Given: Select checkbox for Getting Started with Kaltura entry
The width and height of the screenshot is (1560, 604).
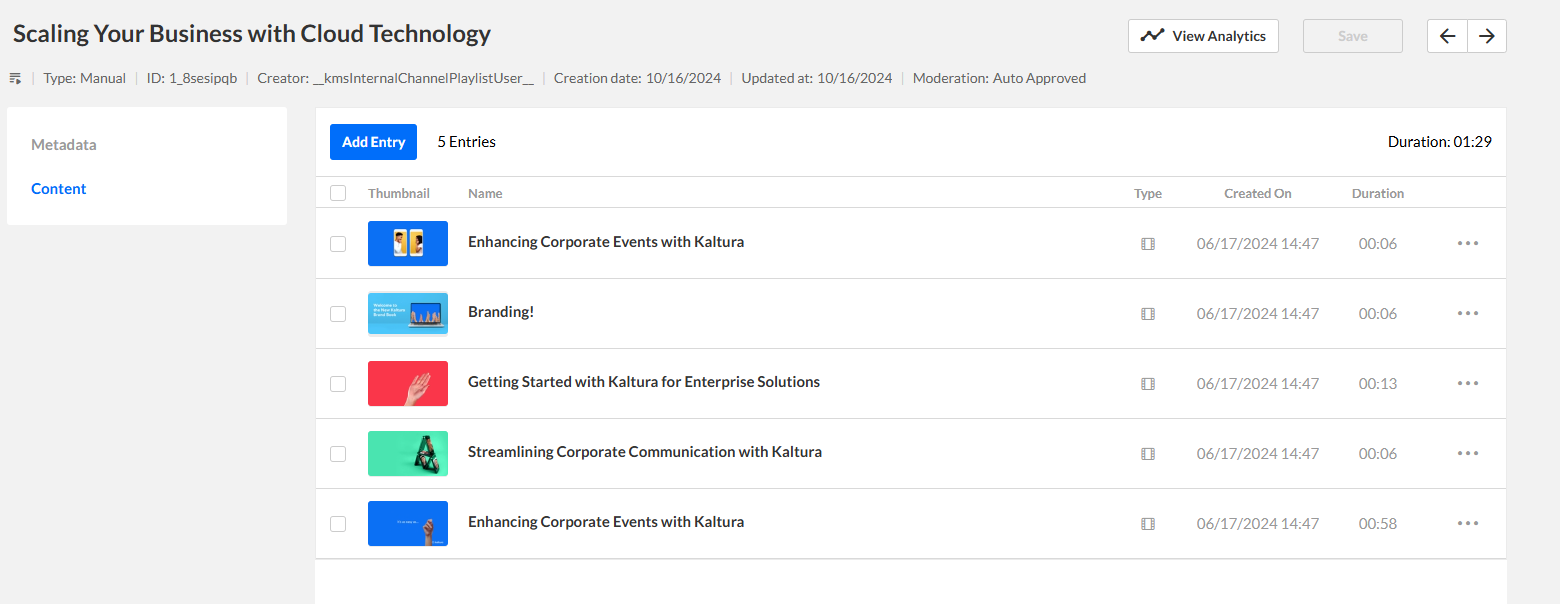Looking at the screenshot, I should [338, 384].
